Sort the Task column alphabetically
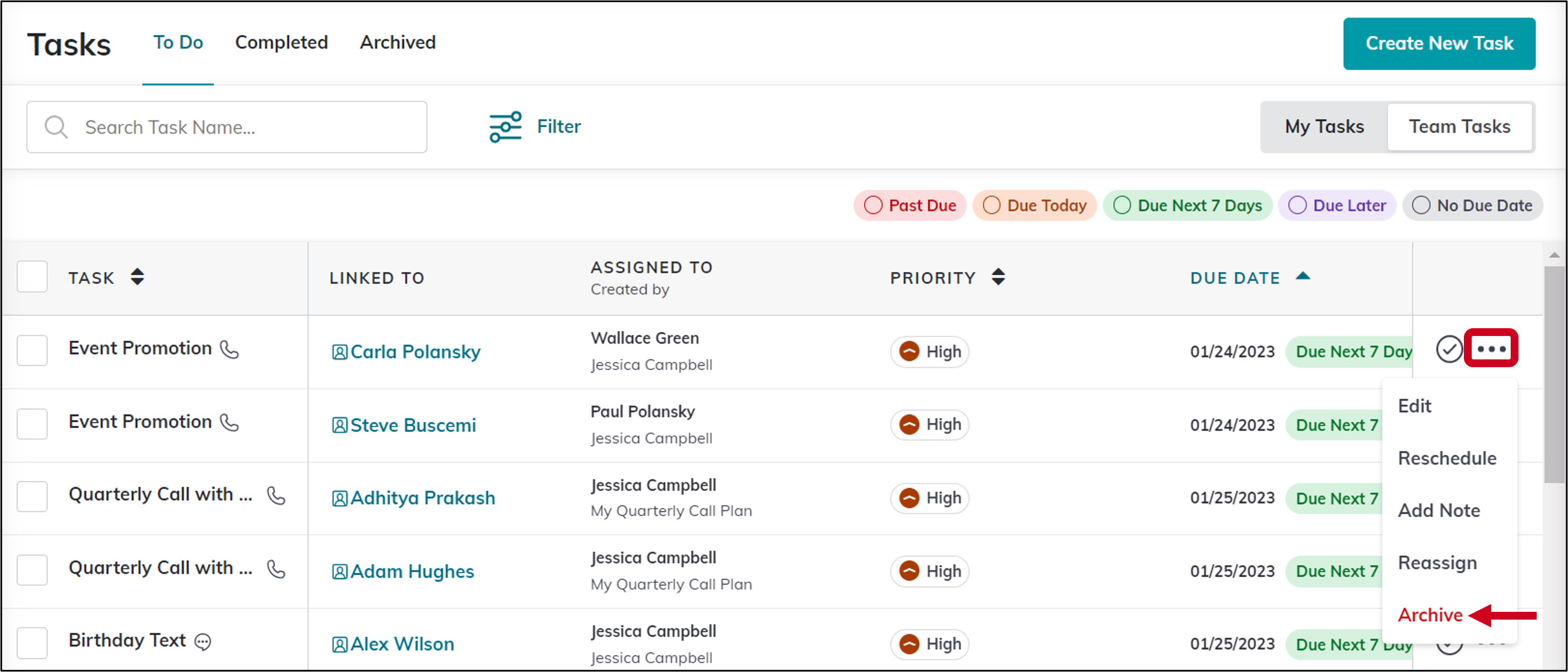 (x=137, y=276)
